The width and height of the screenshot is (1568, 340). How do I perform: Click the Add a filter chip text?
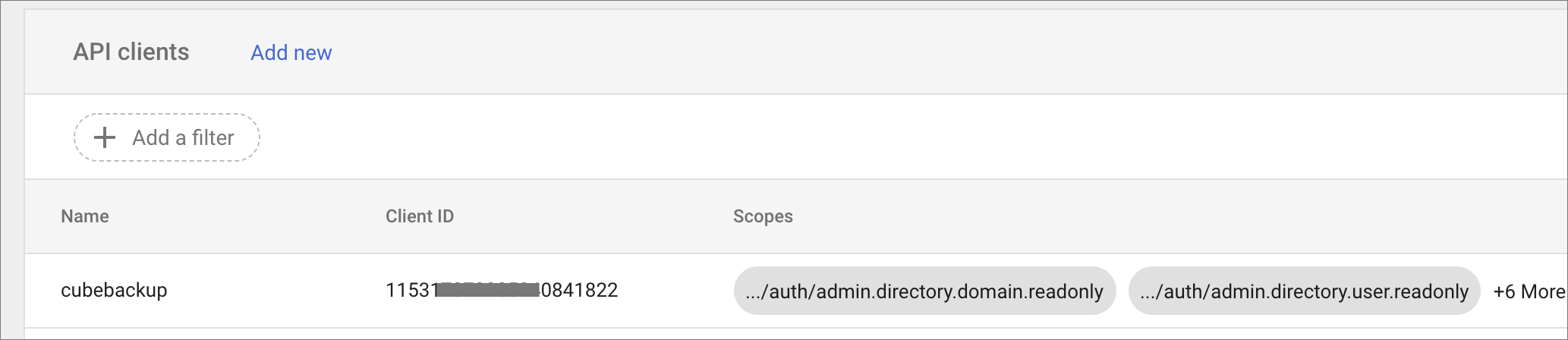click(183, 137)
